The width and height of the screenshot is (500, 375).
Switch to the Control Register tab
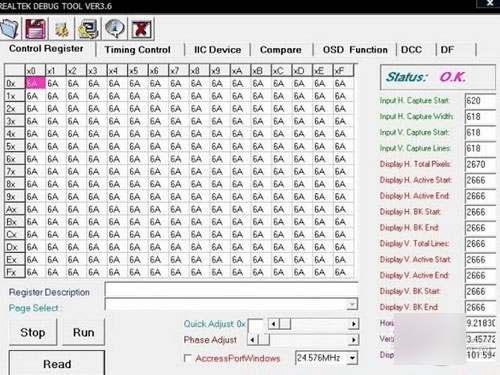coord(46,49)
